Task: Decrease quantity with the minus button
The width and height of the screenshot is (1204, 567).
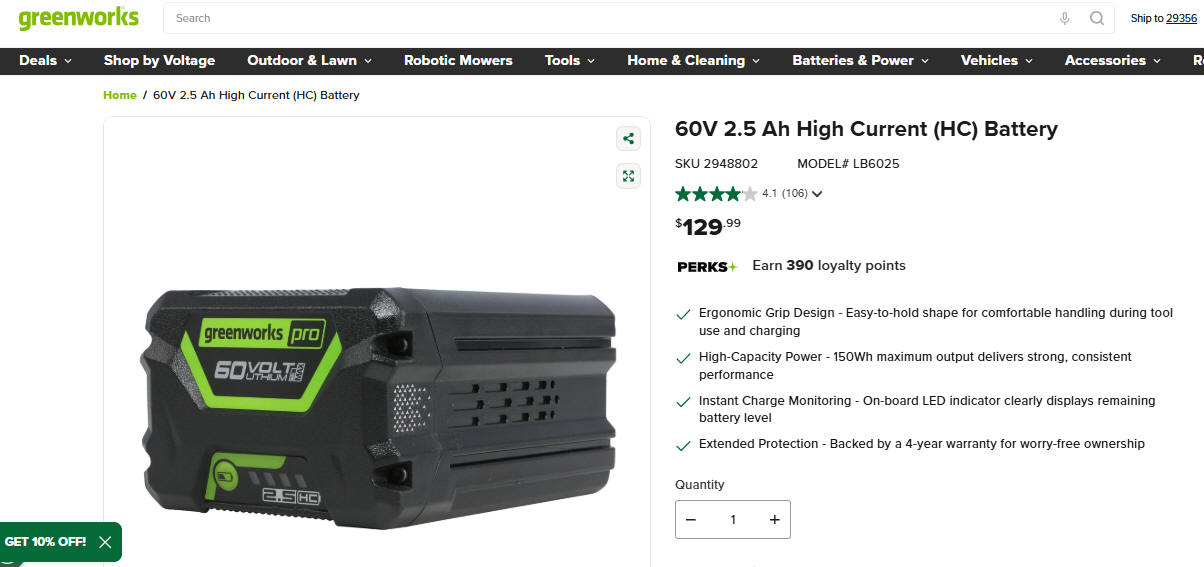Action: click(x=691, y=520)
